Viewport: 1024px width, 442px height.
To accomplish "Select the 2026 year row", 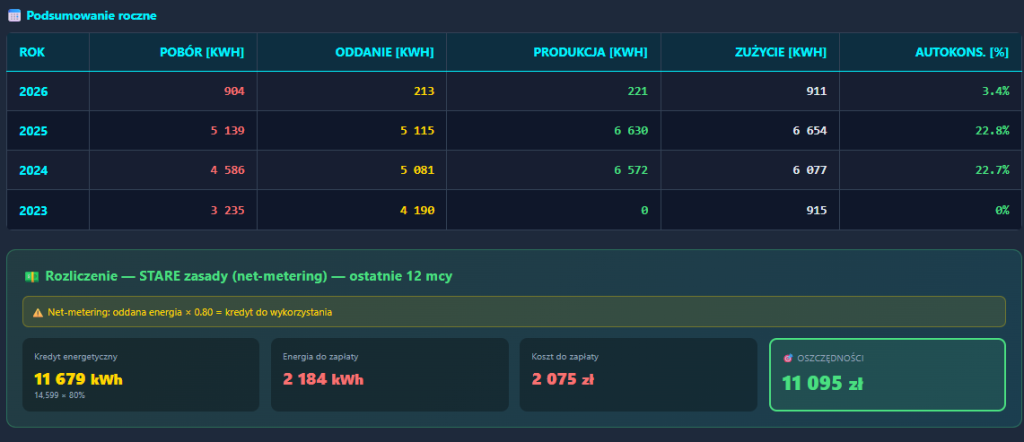I will (33, 91).
